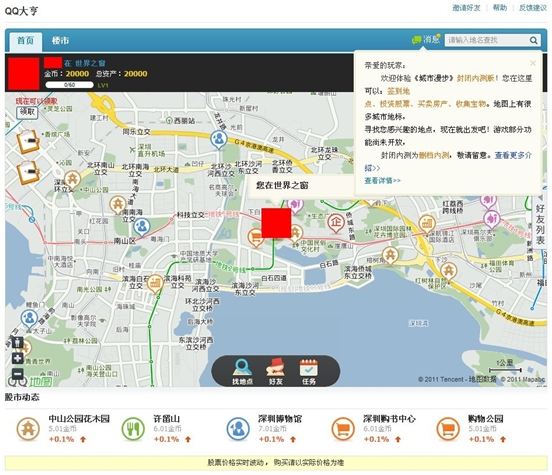
Task: Click the search magnifier icon
Action: [x=534, y=40]
